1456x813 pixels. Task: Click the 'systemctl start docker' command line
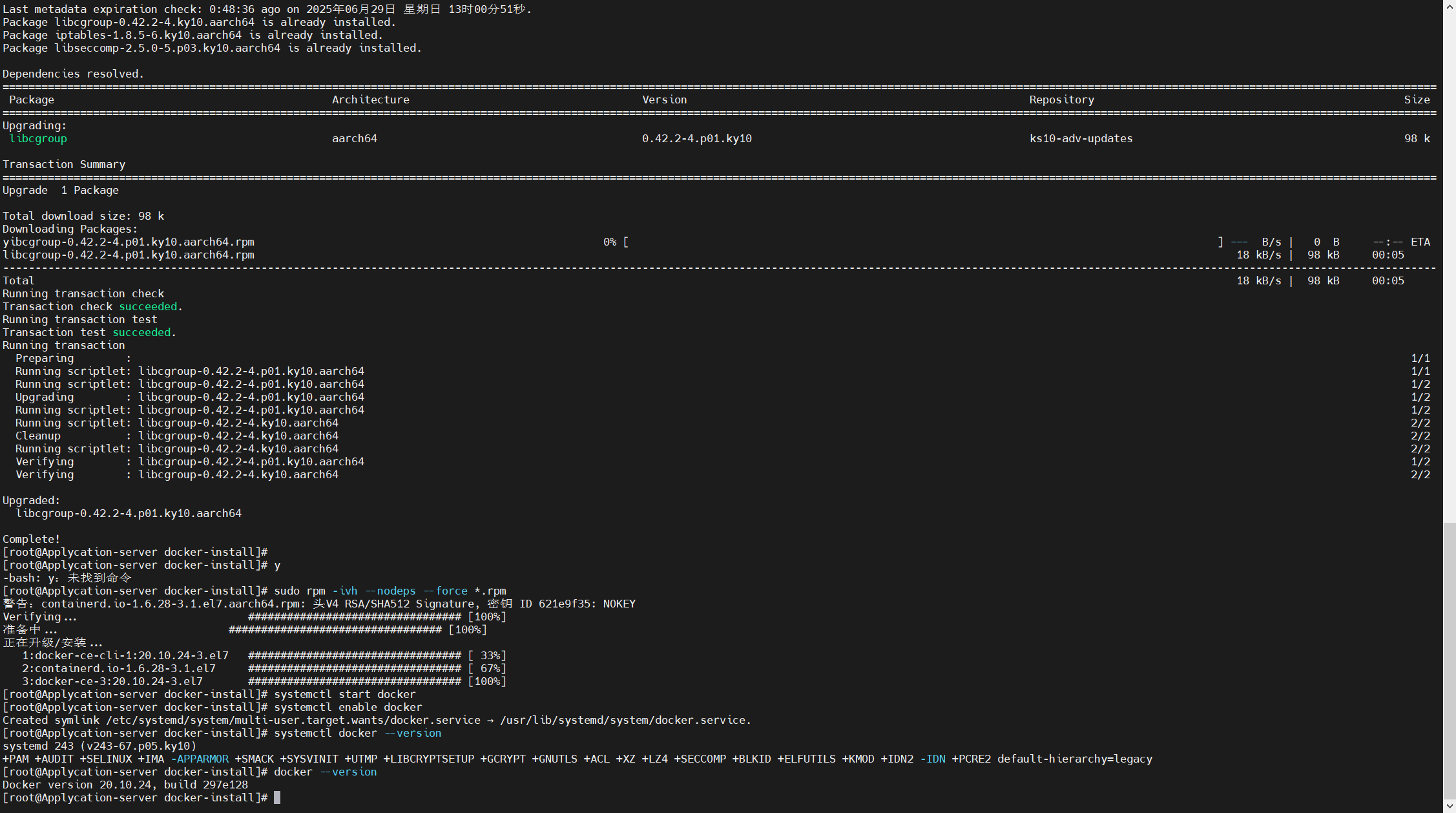click(344, 694)
